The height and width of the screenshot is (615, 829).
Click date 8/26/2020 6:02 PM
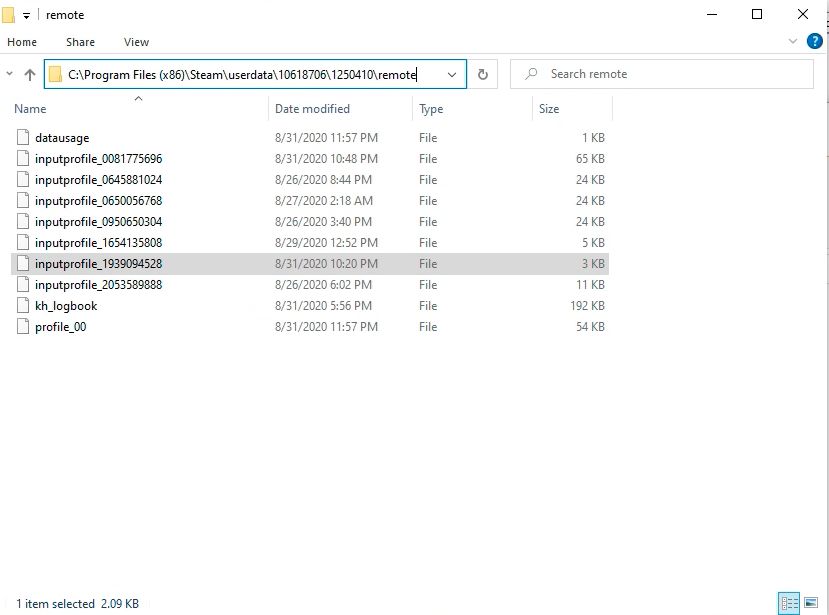click(323, 285)
